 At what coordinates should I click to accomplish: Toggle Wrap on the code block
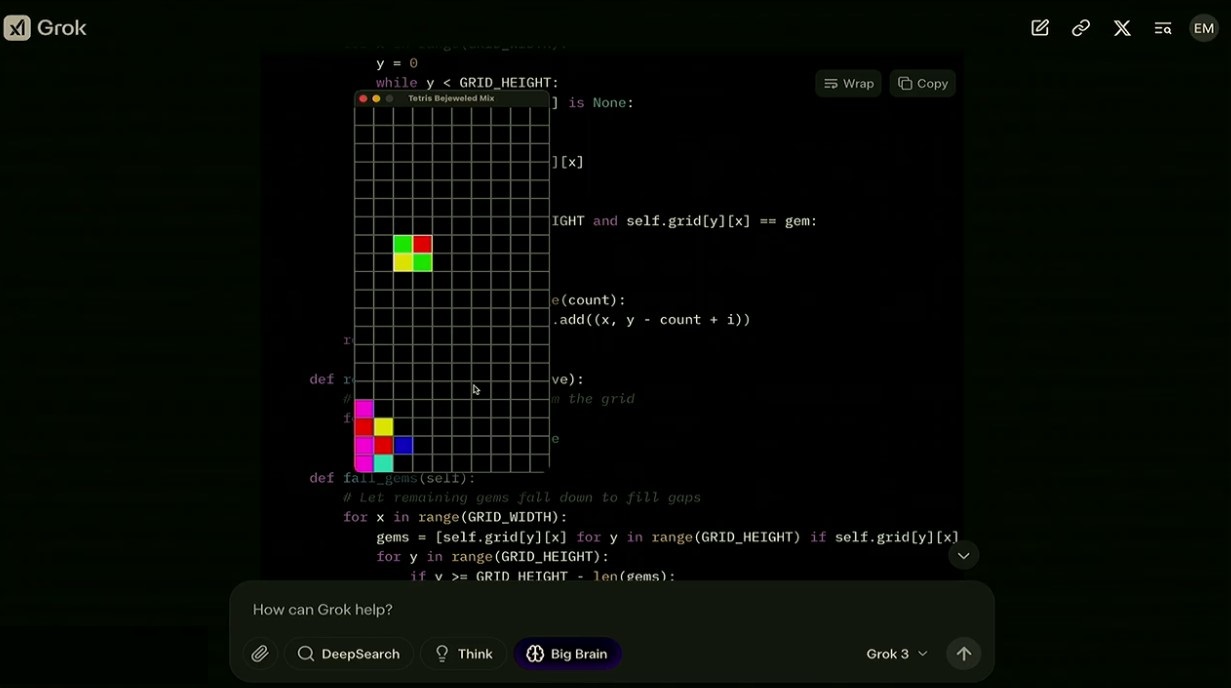coord(848,84)
